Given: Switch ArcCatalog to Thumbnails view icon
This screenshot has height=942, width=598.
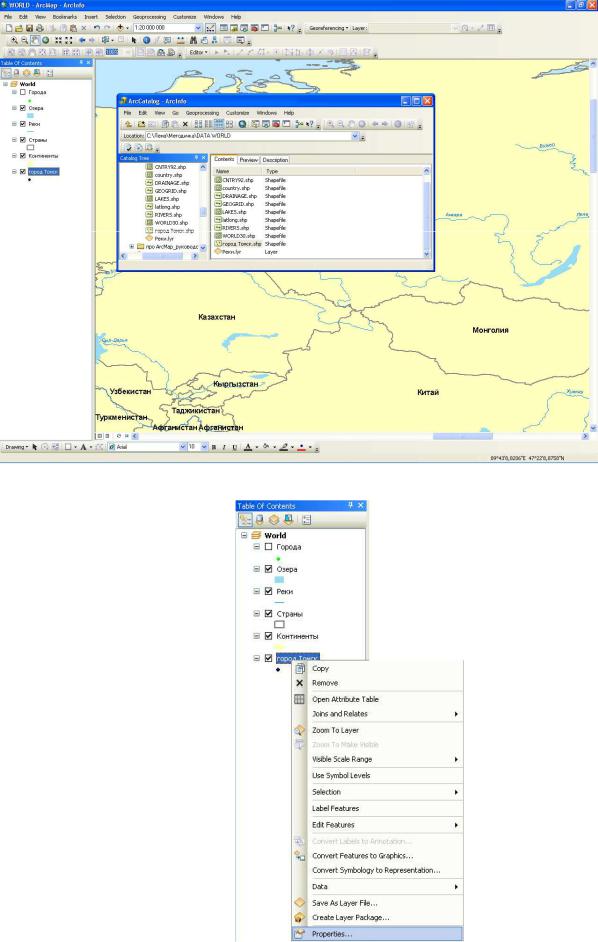Looking at the screenshot, I should [229, 124].
